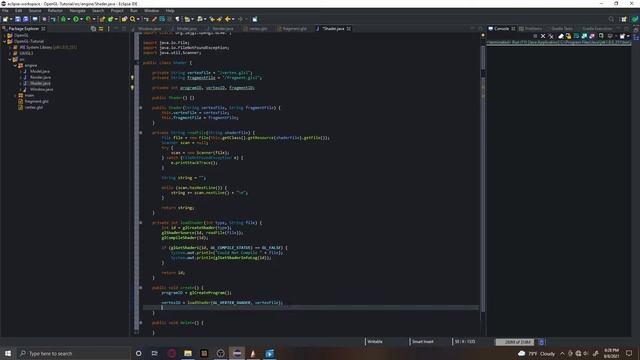Select fragment.glsl in Package Explorer

36,101
